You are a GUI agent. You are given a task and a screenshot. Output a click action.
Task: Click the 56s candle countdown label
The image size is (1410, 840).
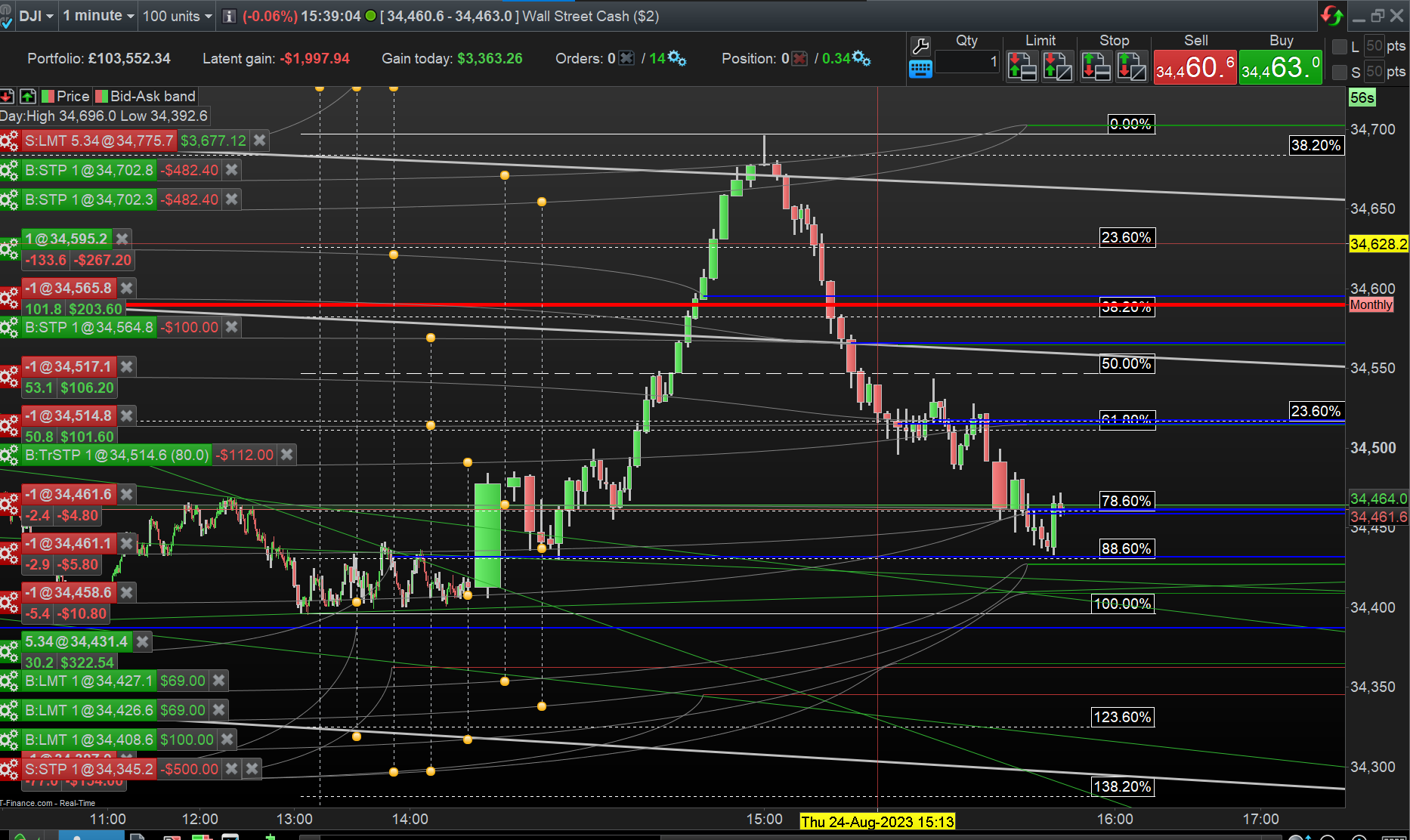pyautogui.click(x=1362, y=97)
